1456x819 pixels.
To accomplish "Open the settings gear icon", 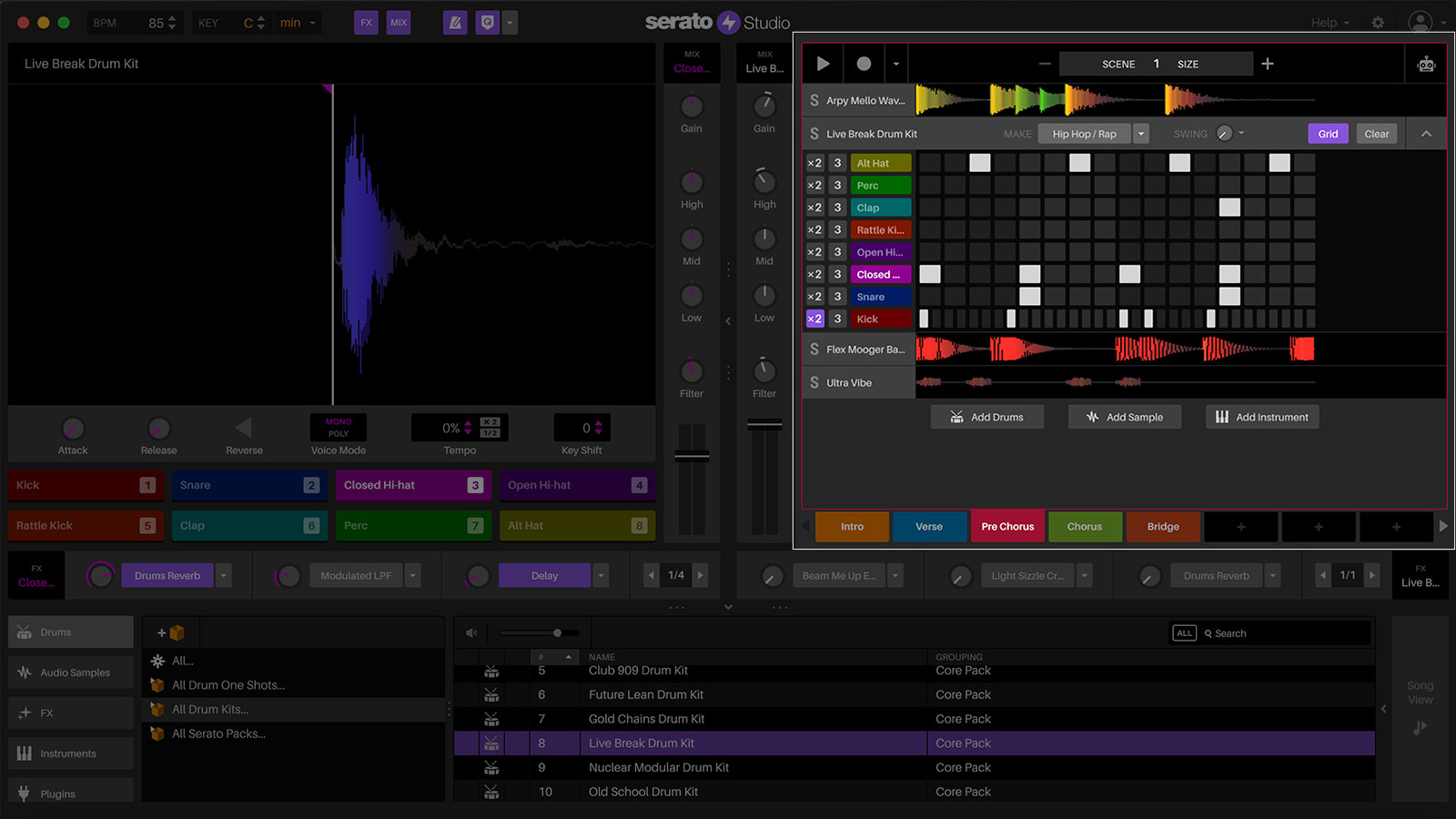I will tap(1378, 23).
